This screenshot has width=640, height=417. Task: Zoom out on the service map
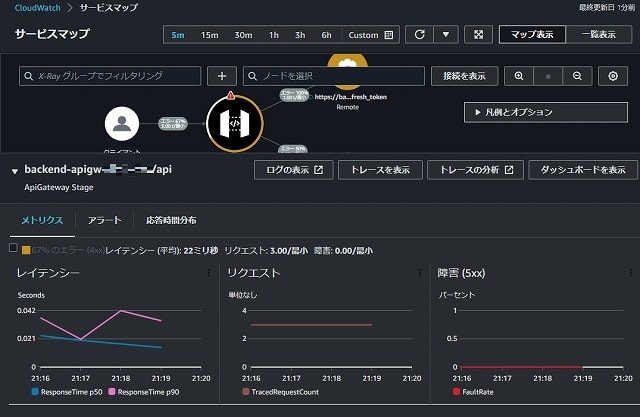[577, 76]
